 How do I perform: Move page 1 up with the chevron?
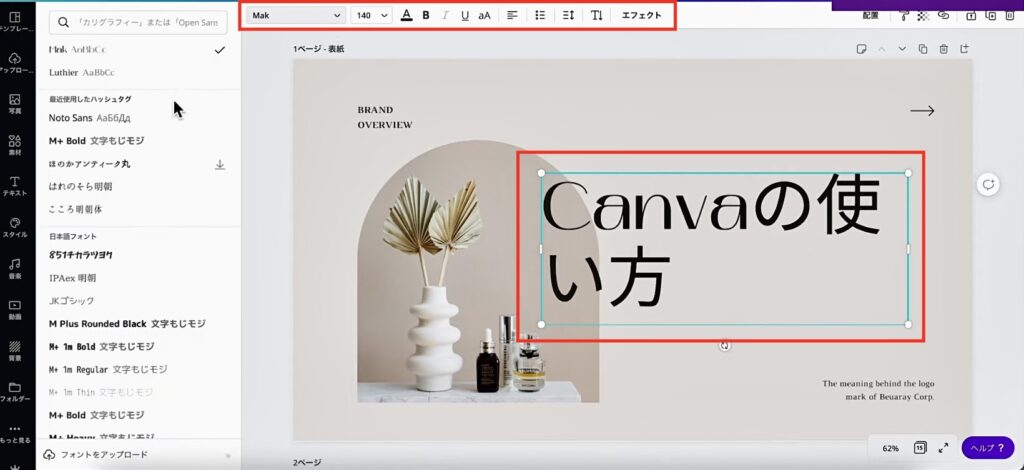coord(882,49)
